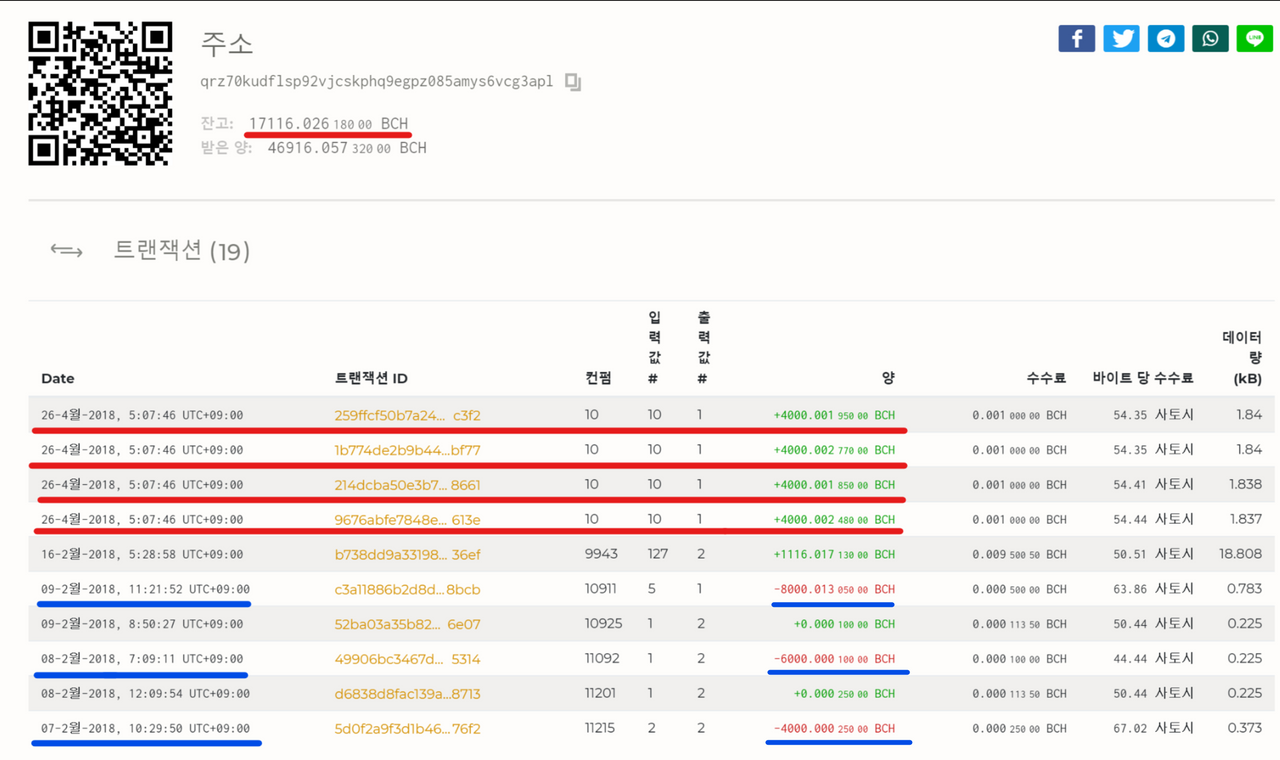The image size is (1280, 760).
Task: Open transaction 9676abfe7848e... 613e
Action: point(407,520)
